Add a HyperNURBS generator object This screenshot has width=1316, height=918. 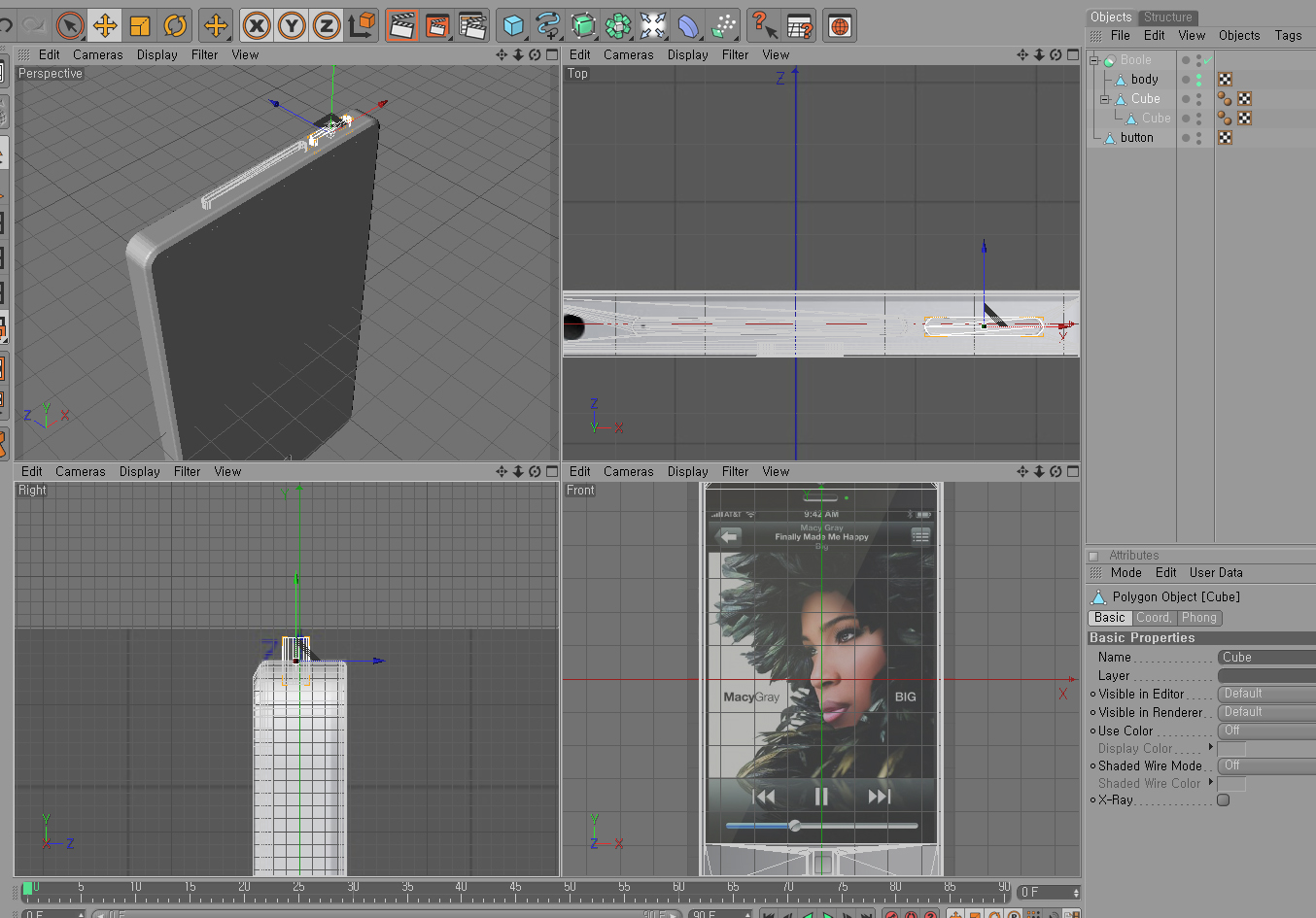click(583, 25)
